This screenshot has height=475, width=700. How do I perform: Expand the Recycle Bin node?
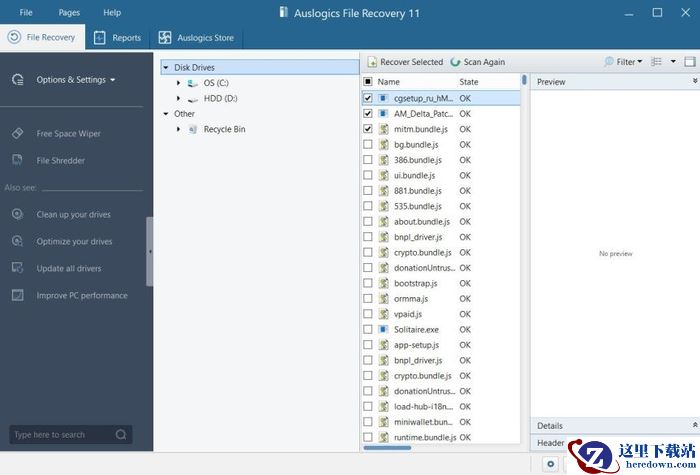click(178, 129)
